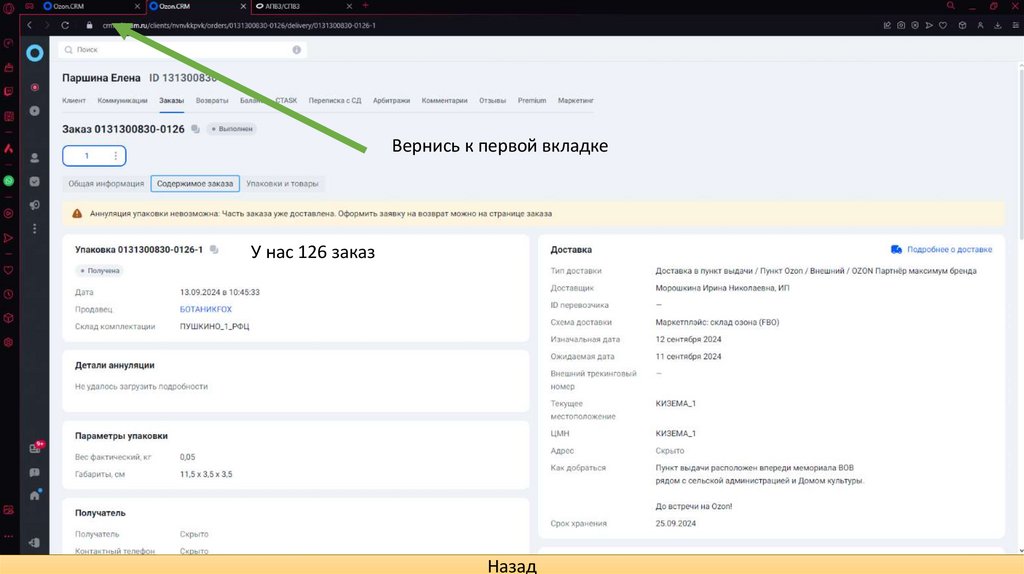Close the active Ozon.CRM browser tab
Screen dimensions: 1024x574
243,6
